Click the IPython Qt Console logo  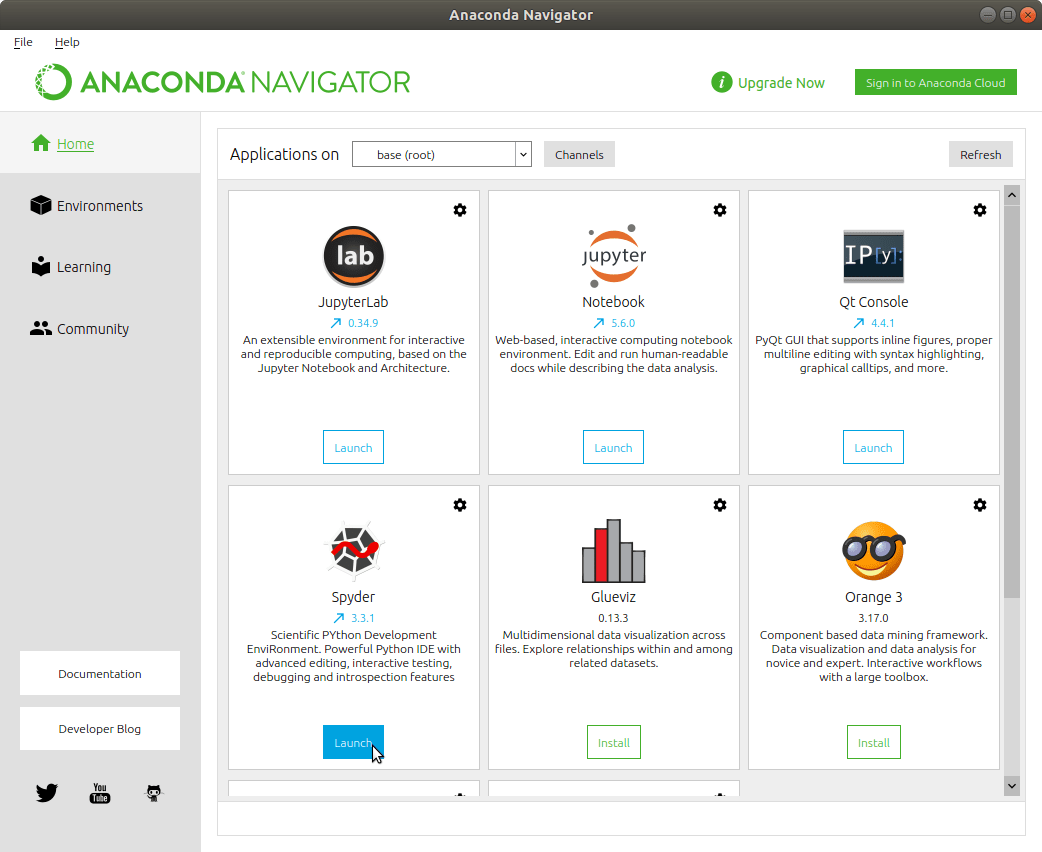coord(873,256)
